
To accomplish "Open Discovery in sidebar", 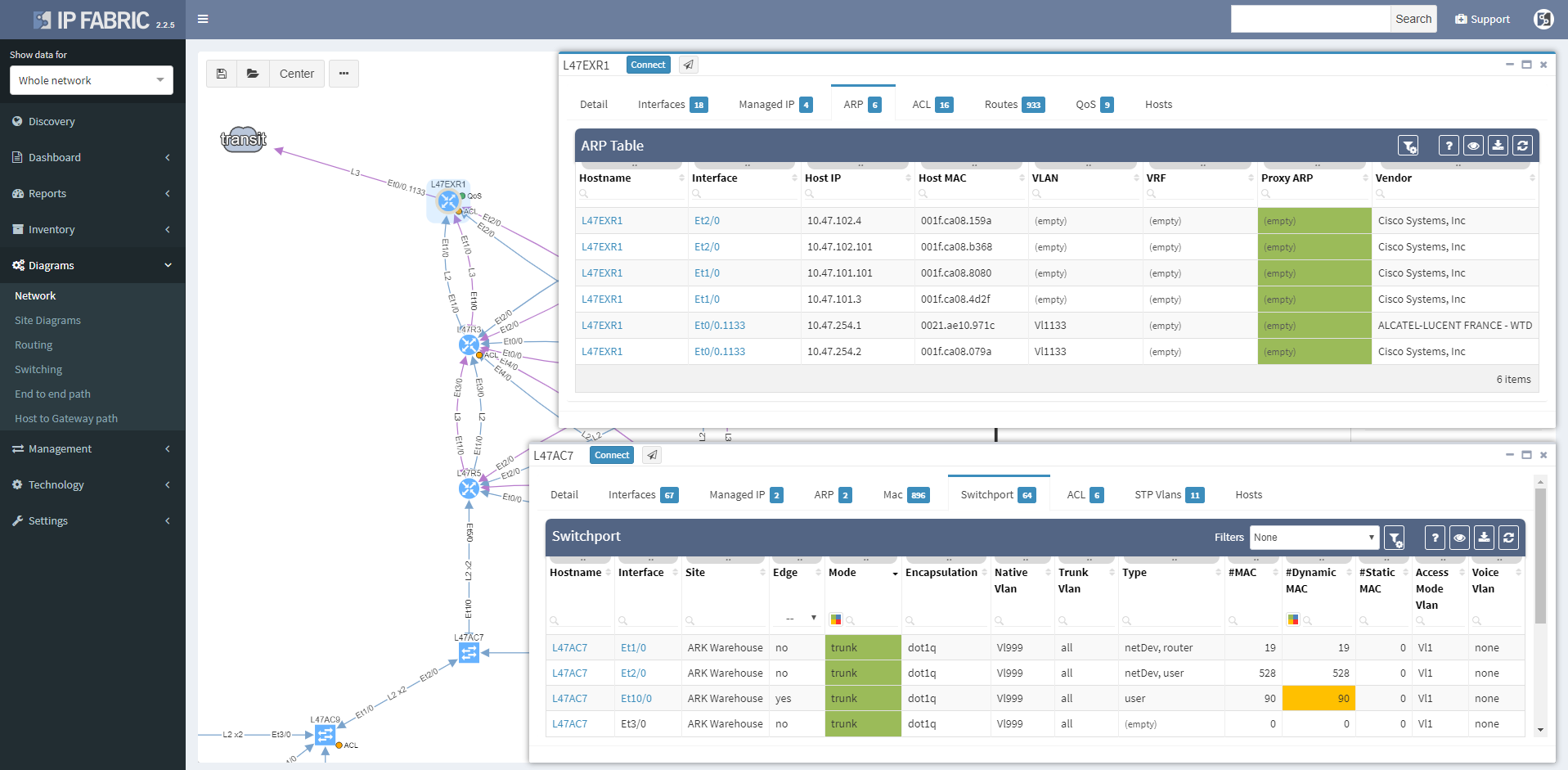I will coord(52,121).
